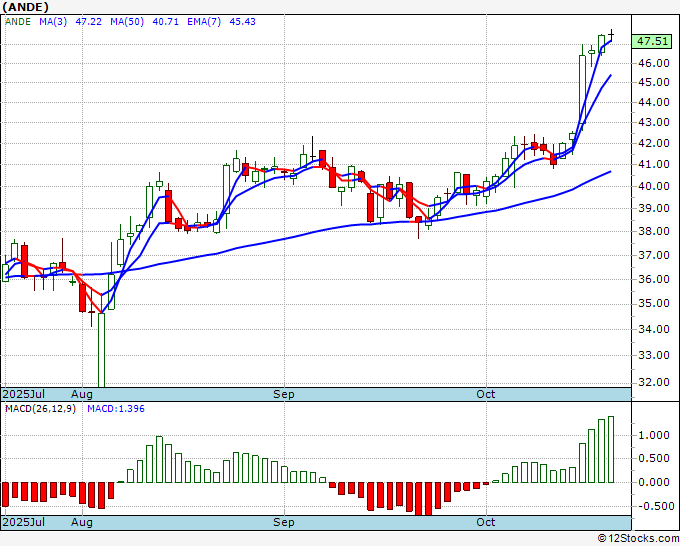Click the 39.00 price axis label
This screenshot has width=680, height=546.
pos(654,208)
